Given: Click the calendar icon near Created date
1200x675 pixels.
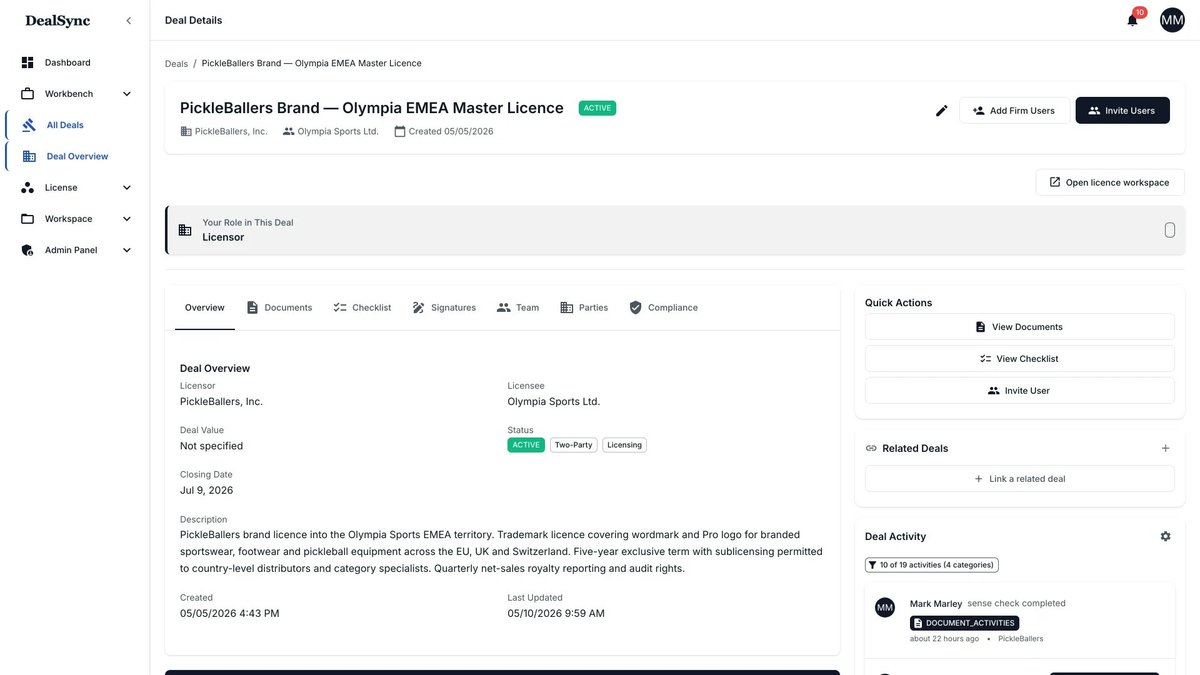Looking at the screenshot, I should (400, 131).
